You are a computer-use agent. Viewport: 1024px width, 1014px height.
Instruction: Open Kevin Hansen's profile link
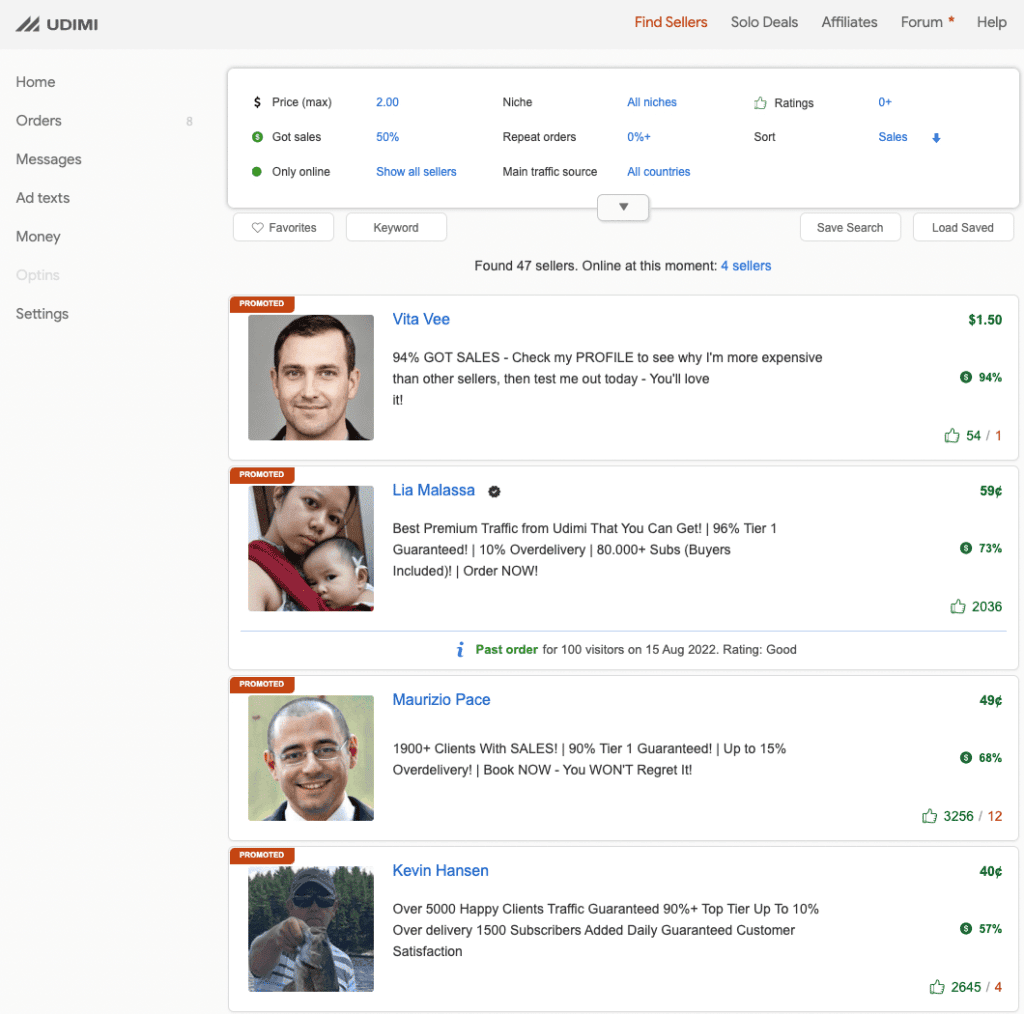(440, 871)
